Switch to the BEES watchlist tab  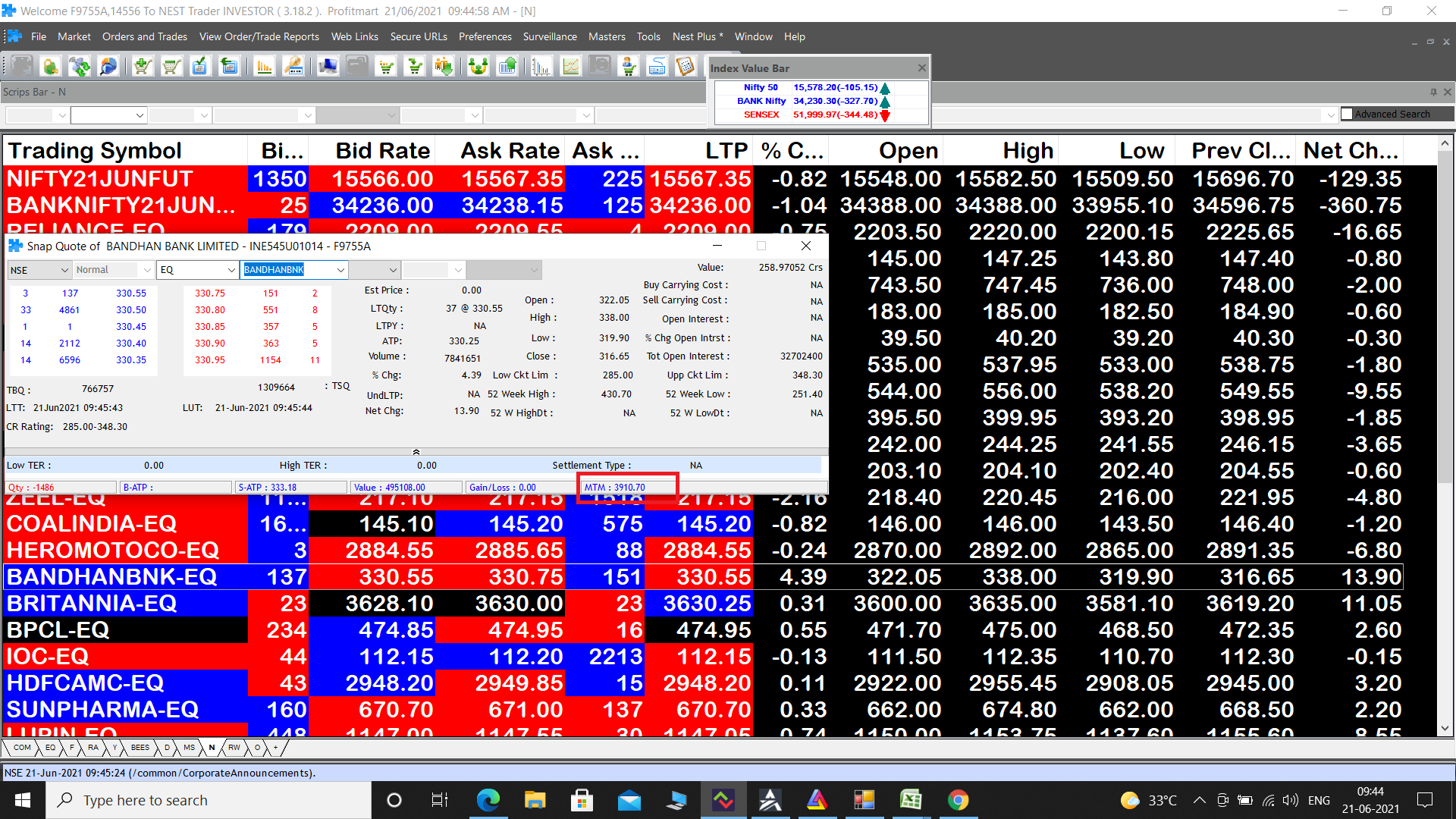[140, 748]
